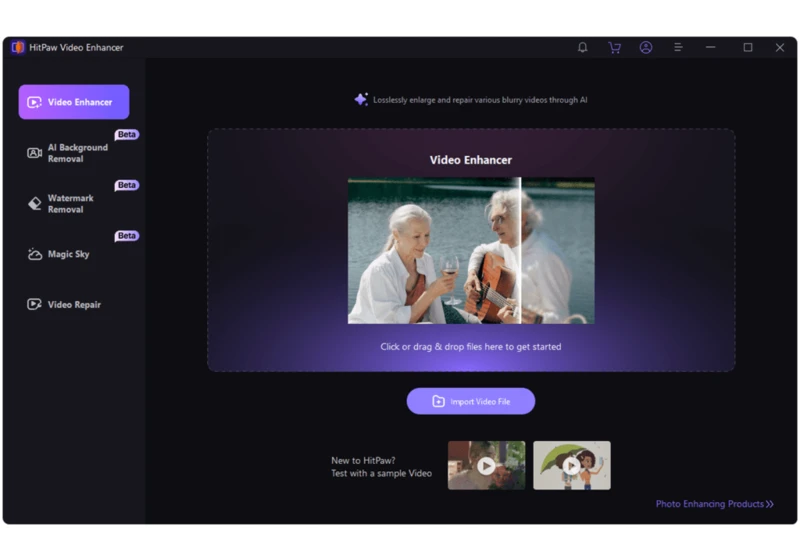Open AI Background Removal tool
The width and height of the screenshot is (800, 560).
74,152
